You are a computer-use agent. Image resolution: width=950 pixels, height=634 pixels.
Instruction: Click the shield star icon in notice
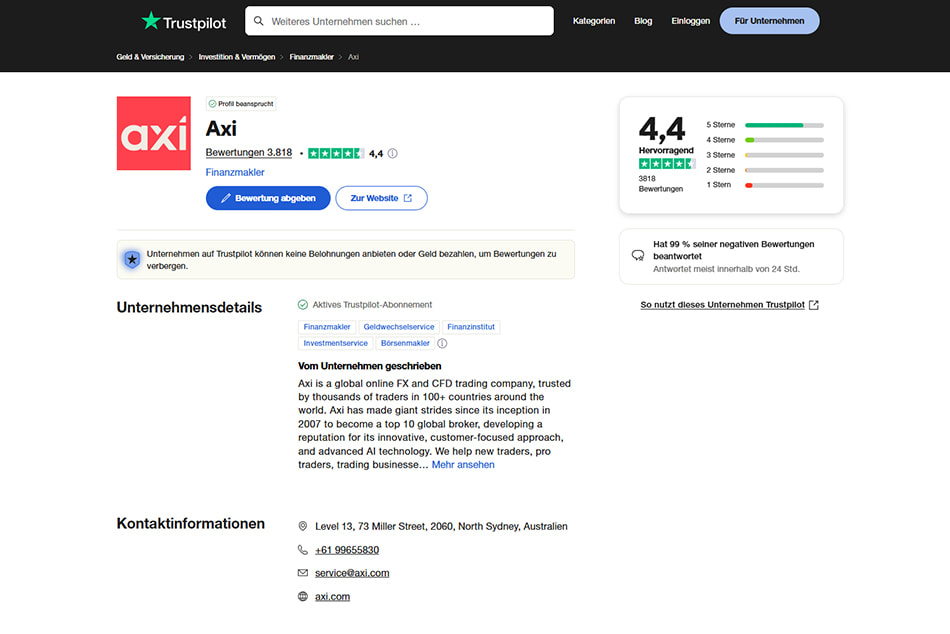[132, 259]
